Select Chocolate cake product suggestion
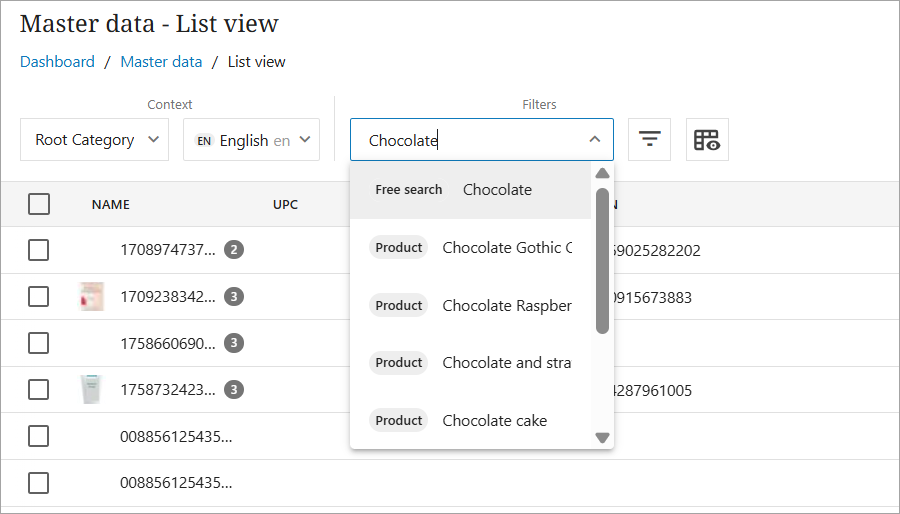This screenshot has width=900, height=514. 494,421
